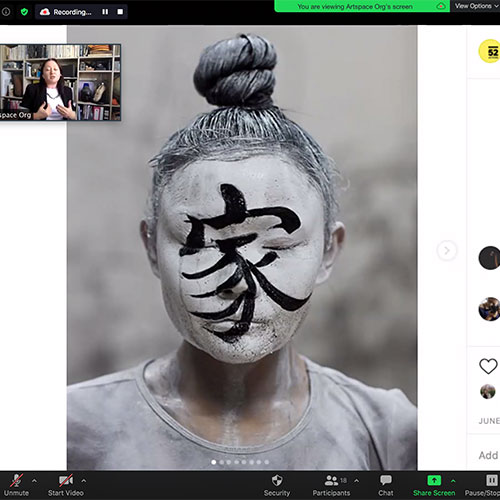Pause the recording in the top bar
Viewport: 500px width, 500px height.
click(105, 12)
